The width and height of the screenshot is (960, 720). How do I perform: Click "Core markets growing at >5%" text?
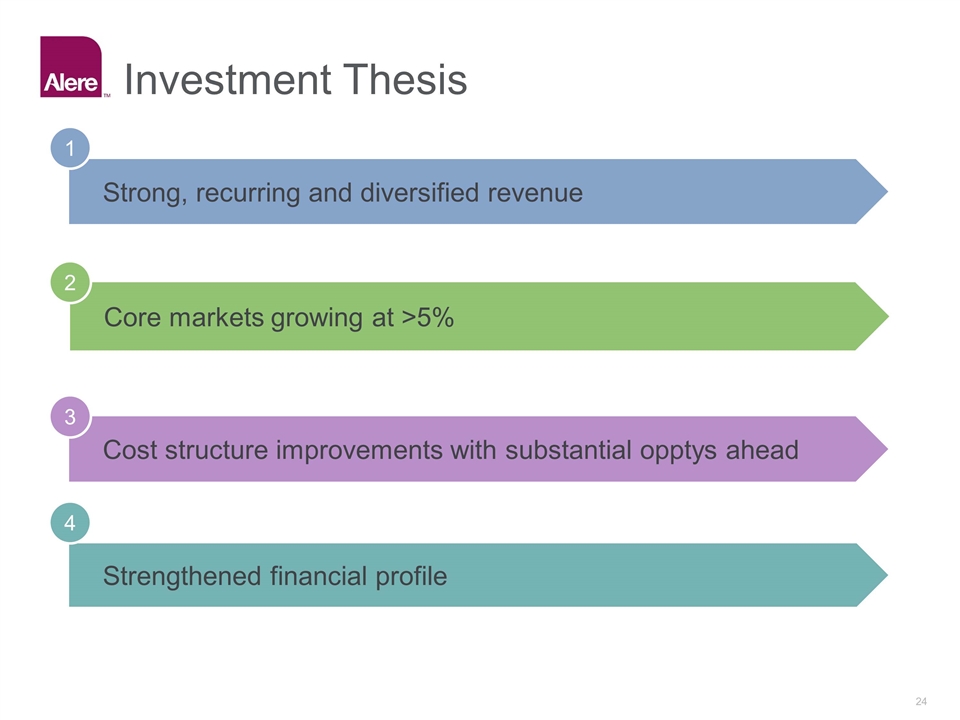279,318
